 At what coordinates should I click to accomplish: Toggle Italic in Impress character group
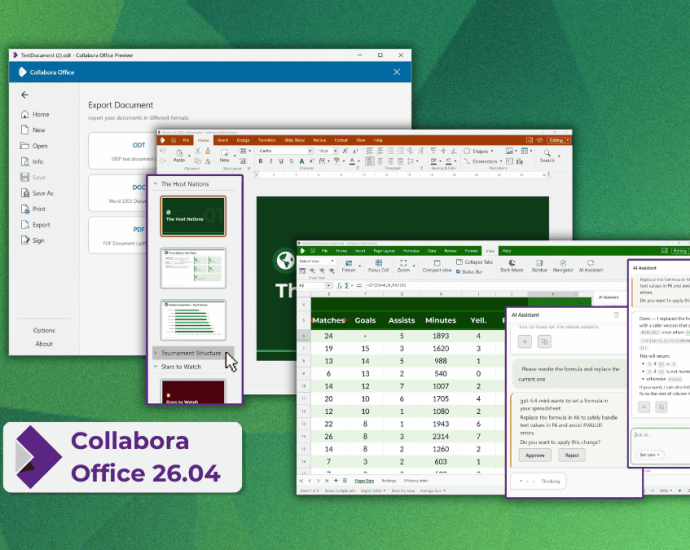(x=271, y=161)
